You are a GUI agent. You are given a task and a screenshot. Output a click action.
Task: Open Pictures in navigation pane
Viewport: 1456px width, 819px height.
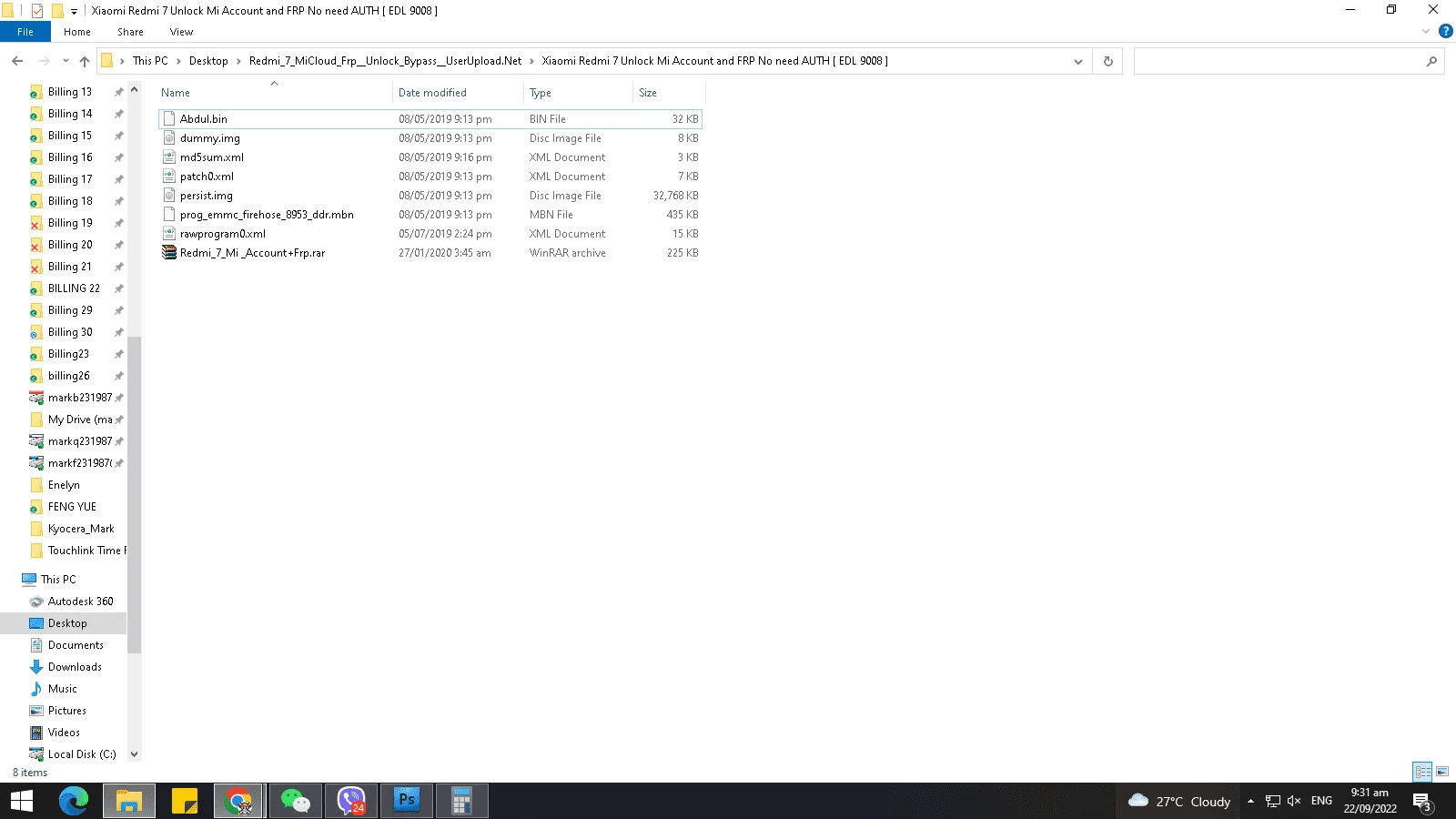pos(67,711)
